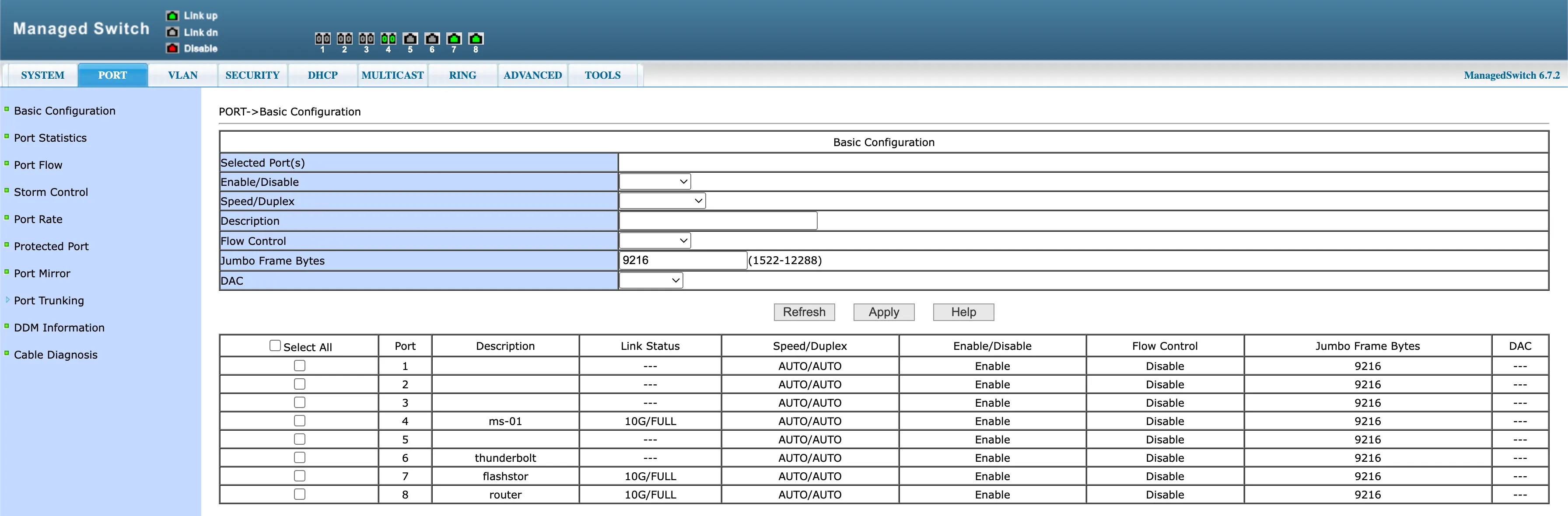Image resolution: width=1568 pixels, height=516 pixels.
Task: Click the Help button
Action: 963,312
